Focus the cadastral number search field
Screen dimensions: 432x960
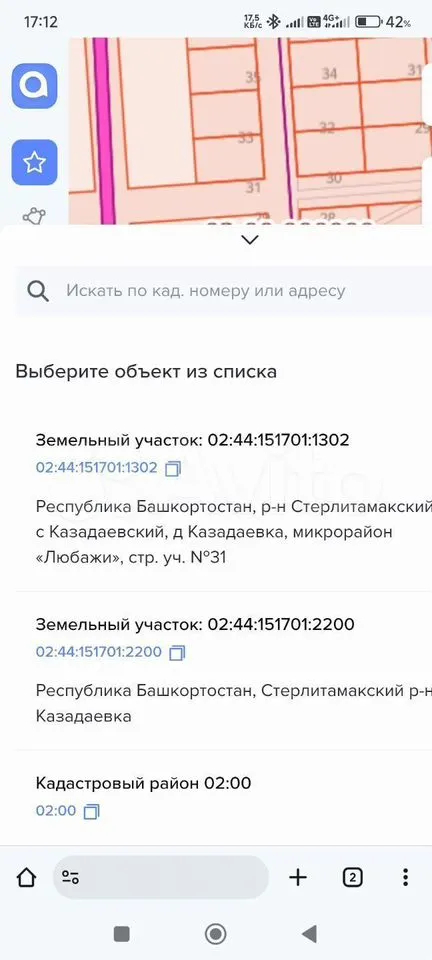coord(223,291)
